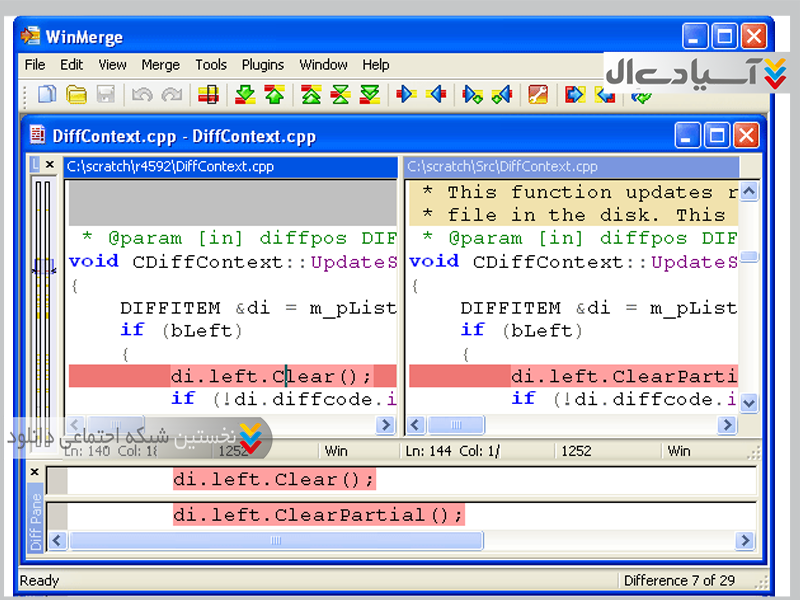This screenshot has height=600, width=800.
Task: Go to previous difference using the green up arrow
Action: (275, 95)
